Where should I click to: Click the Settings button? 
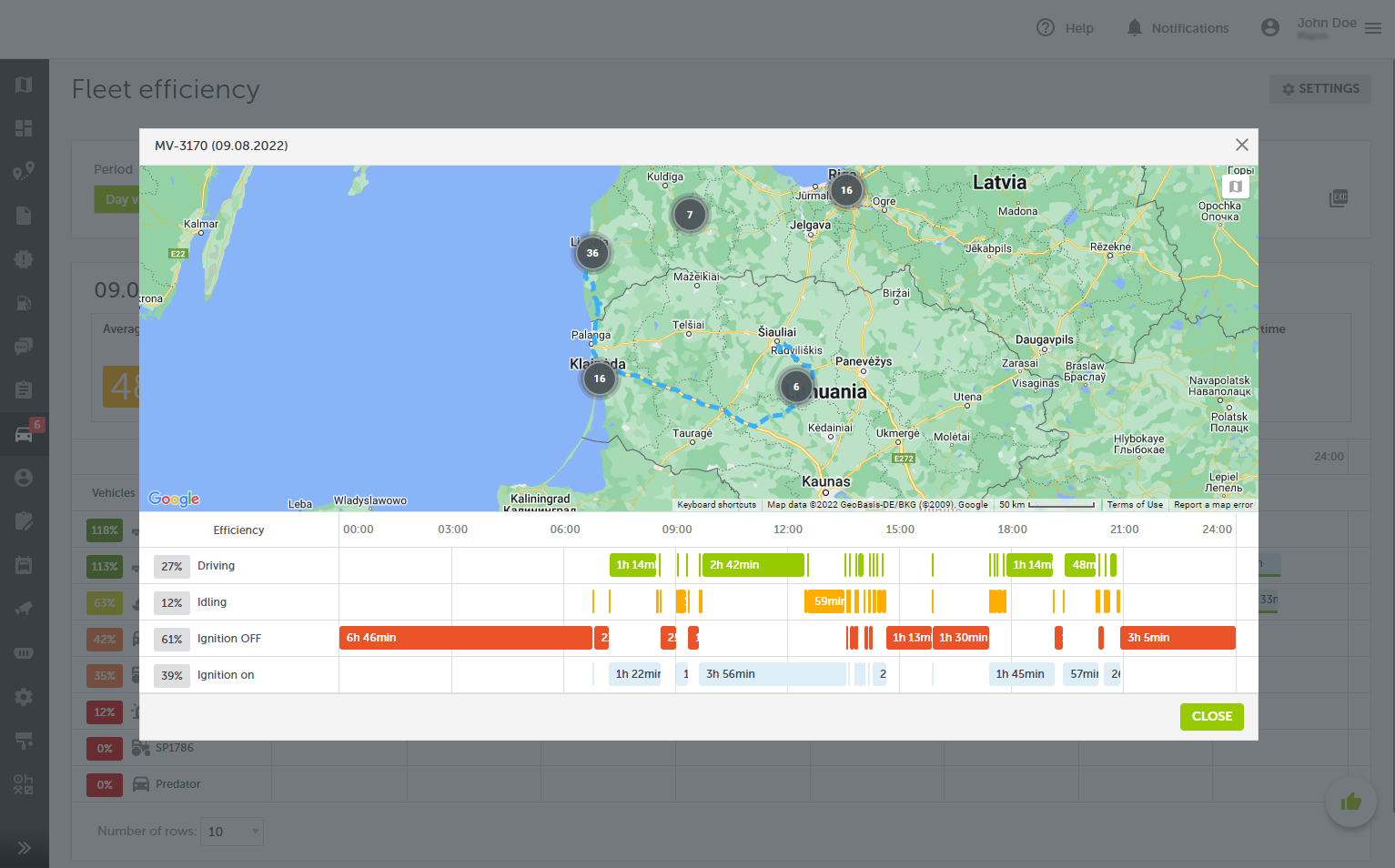[1319, 89]
